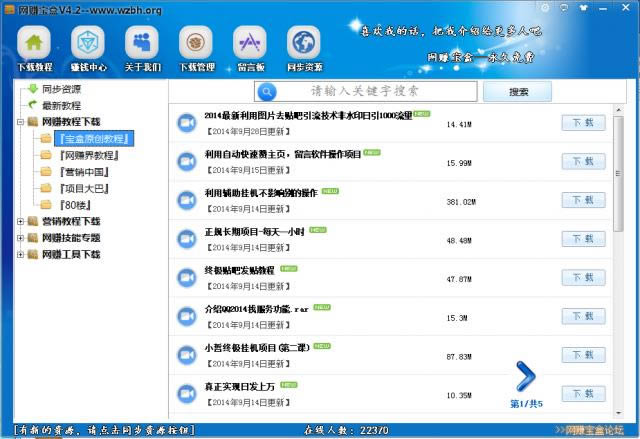Click the scrollbar up arrow

click(x=618, y=110)
